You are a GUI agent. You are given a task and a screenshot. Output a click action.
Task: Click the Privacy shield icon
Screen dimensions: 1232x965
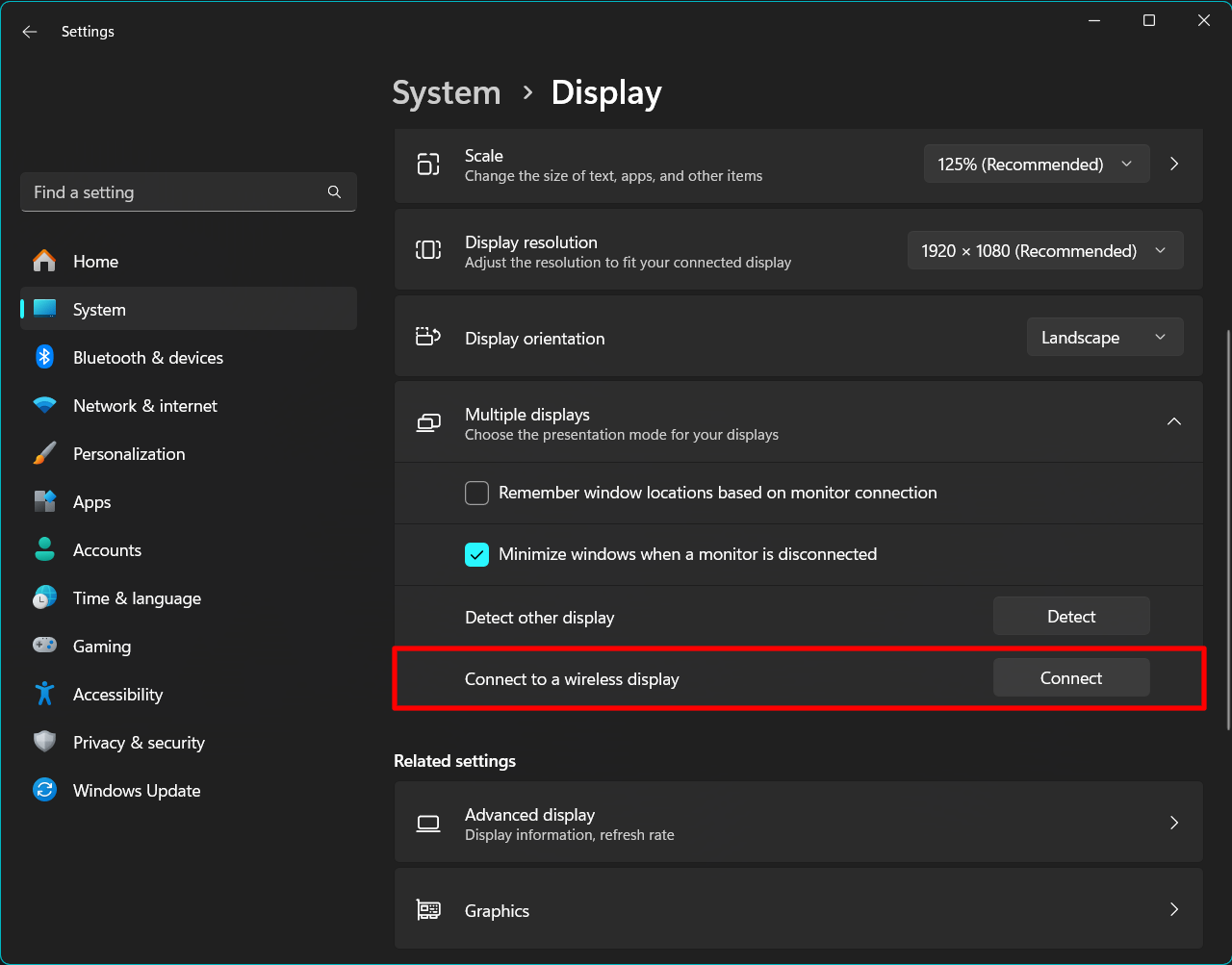44,742
